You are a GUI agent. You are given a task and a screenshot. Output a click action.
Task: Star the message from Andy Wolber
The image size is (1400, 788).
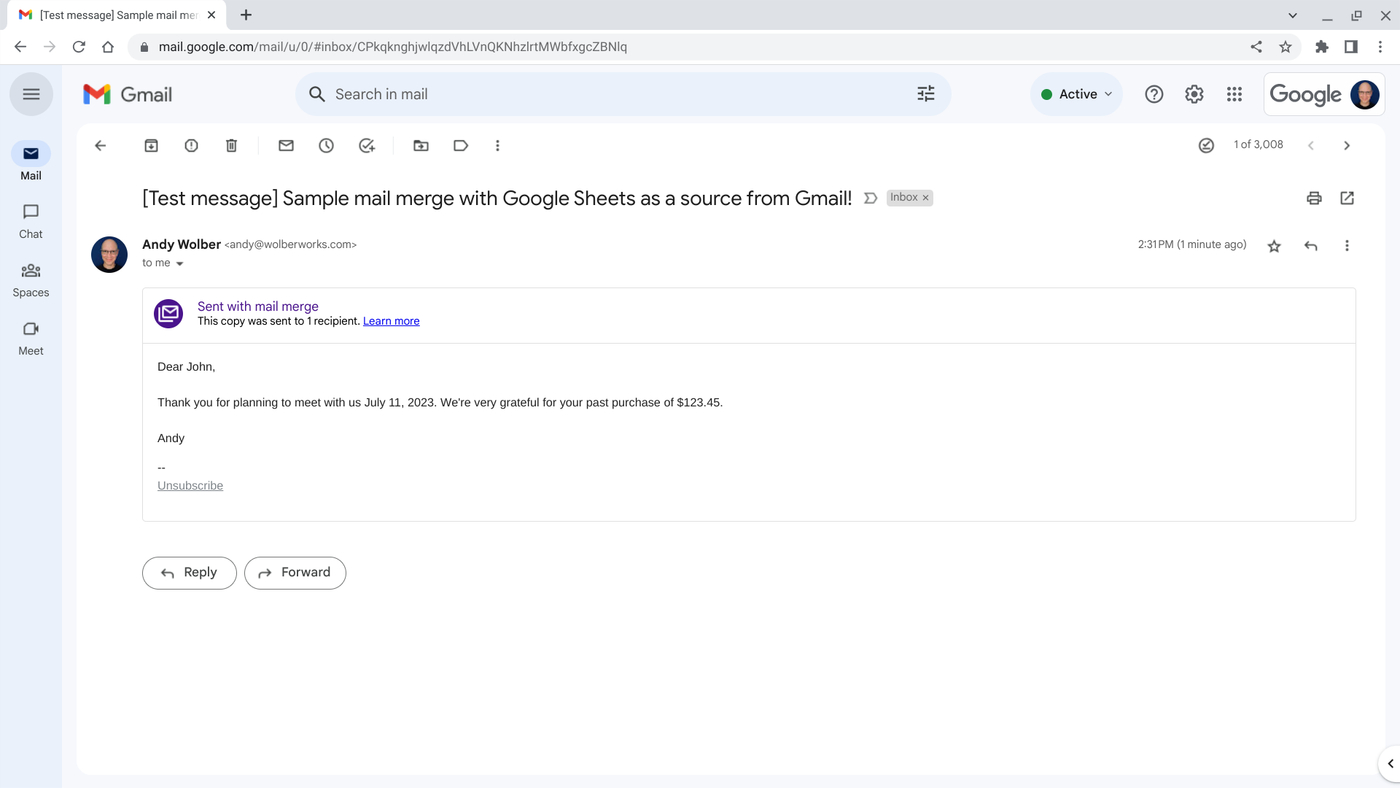(1274, 245)
